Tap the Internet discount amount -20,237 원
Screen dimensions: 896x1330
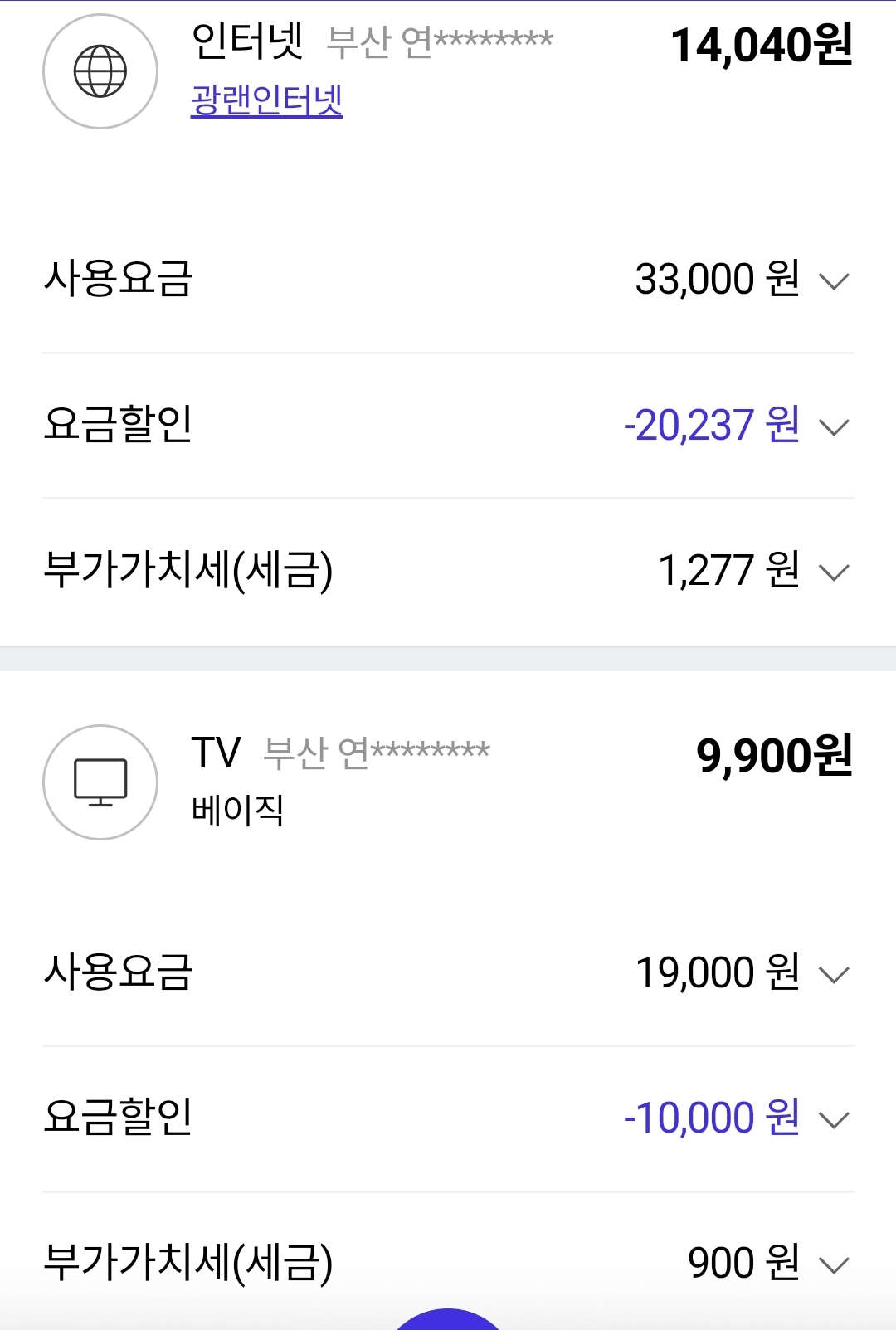pyautogui.click(x=711, y=426)
